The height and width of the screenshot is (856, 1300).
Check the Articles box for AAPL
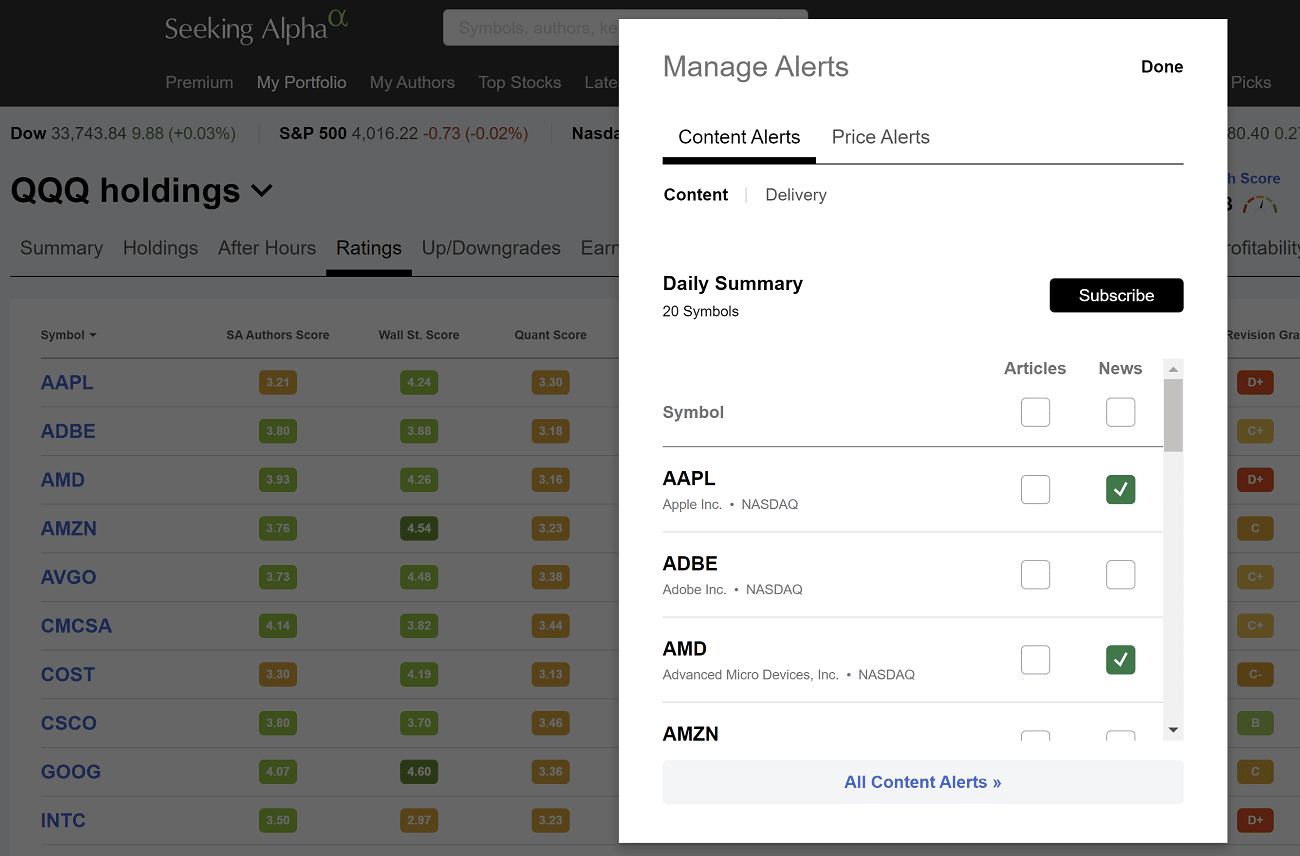click(x=1035, y=490)
